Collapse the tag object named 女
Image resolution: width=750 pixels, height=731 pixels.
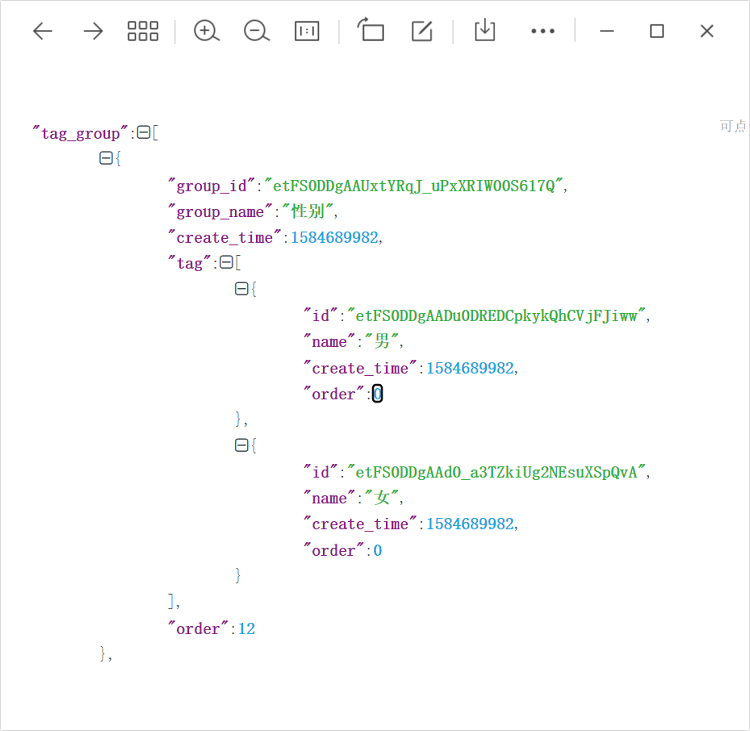241,445
